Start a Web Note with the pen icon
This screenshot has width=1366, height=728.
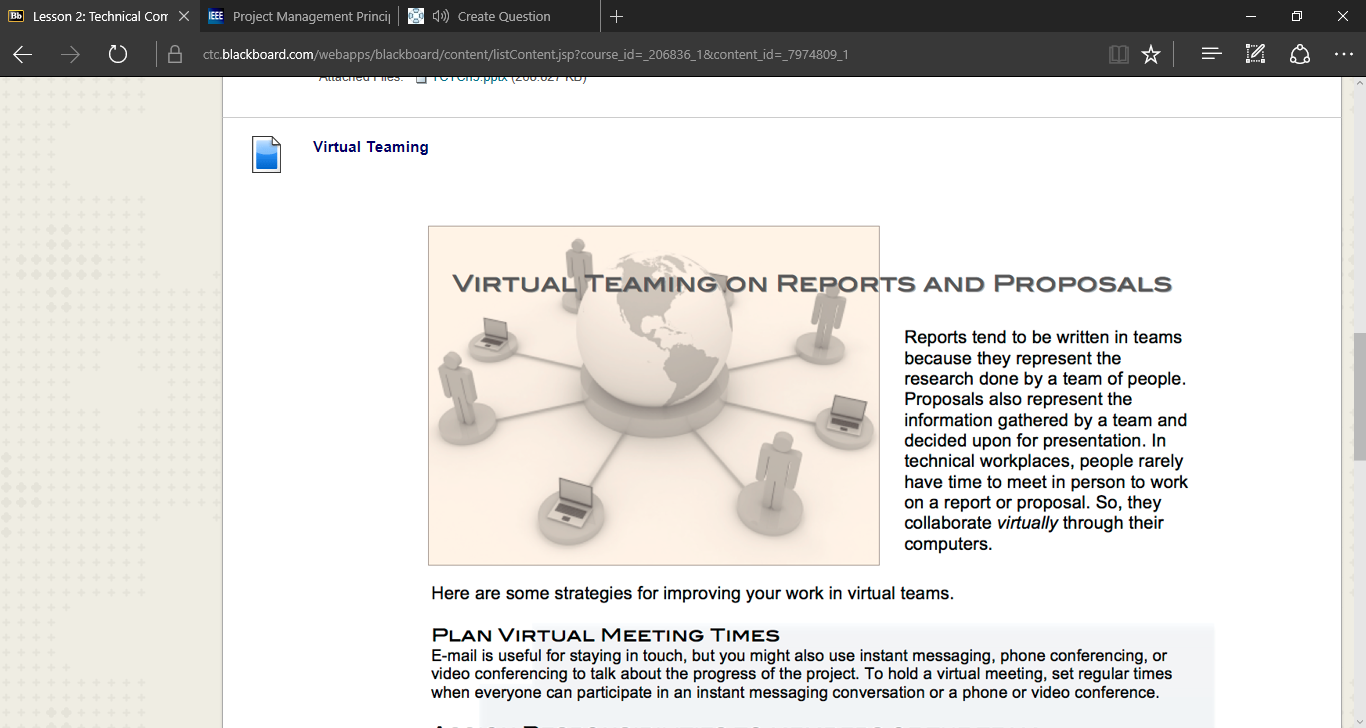pos(1255,54)
